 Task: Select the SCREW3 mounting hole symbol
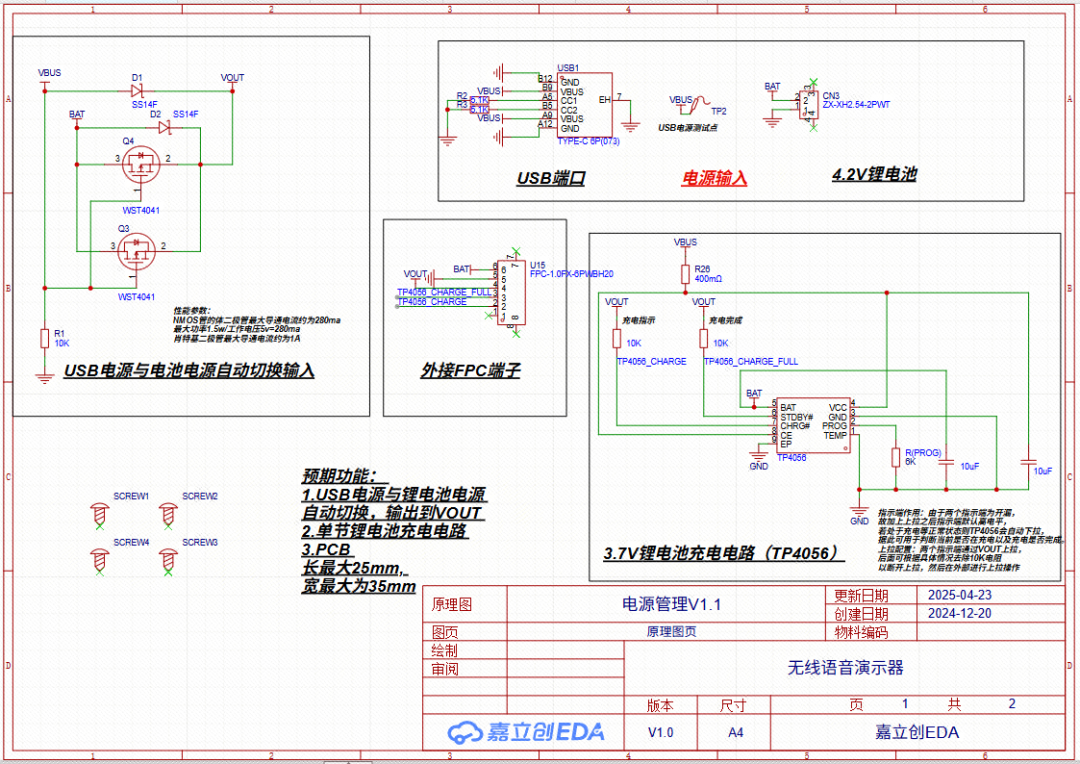(168, 561)
